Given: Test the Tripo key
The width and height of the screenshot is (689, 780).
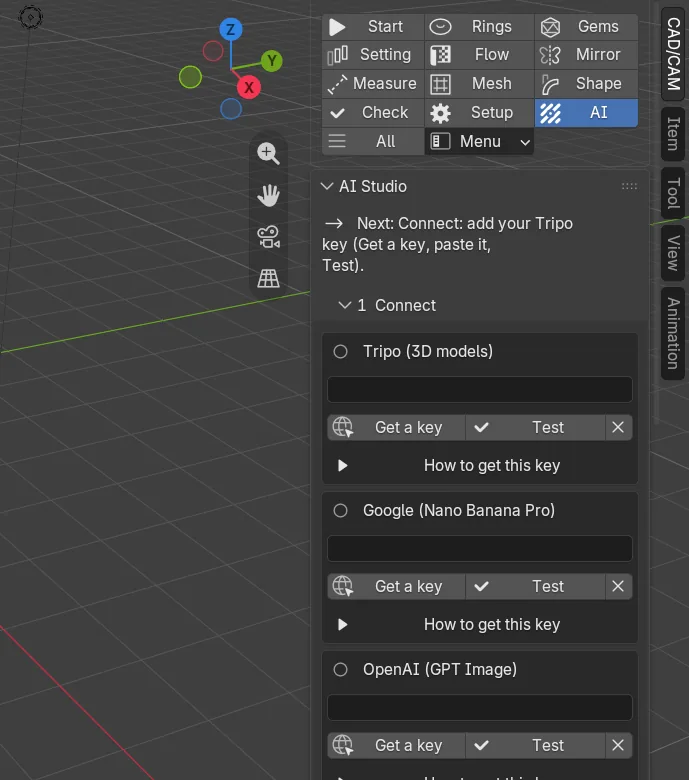Looking at the screenshot, I should (x=536, y=428).
